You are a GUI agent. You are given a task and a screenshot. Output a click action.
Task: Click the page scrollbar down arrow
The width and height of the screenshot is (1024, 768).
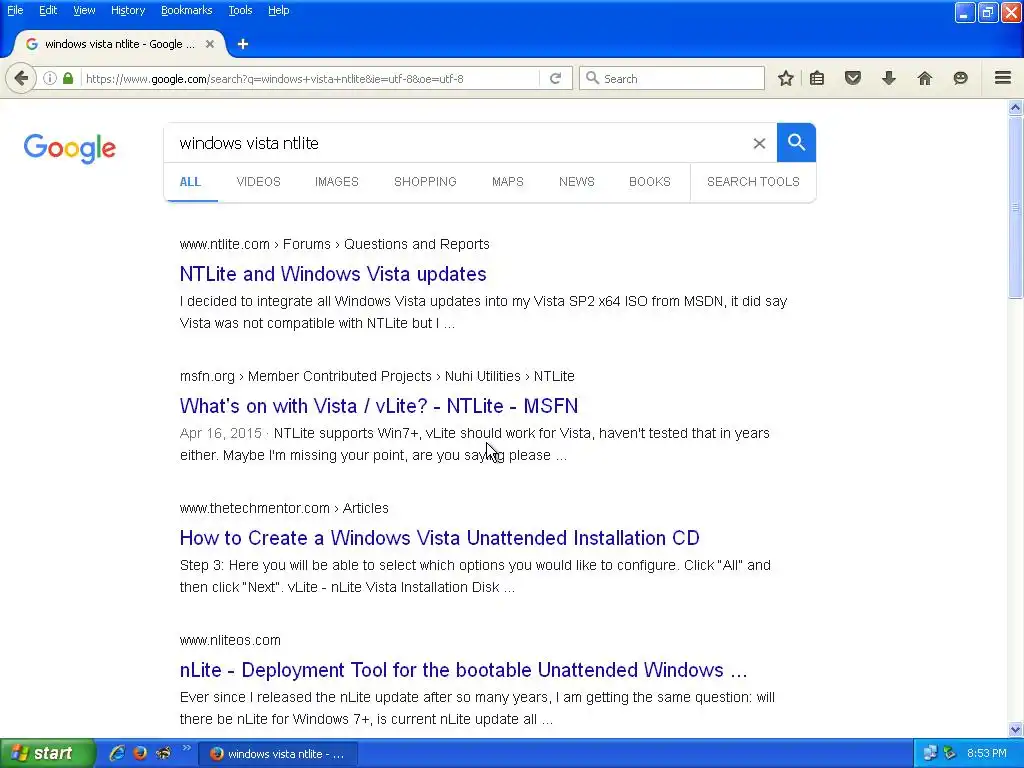click(1016, 729)
